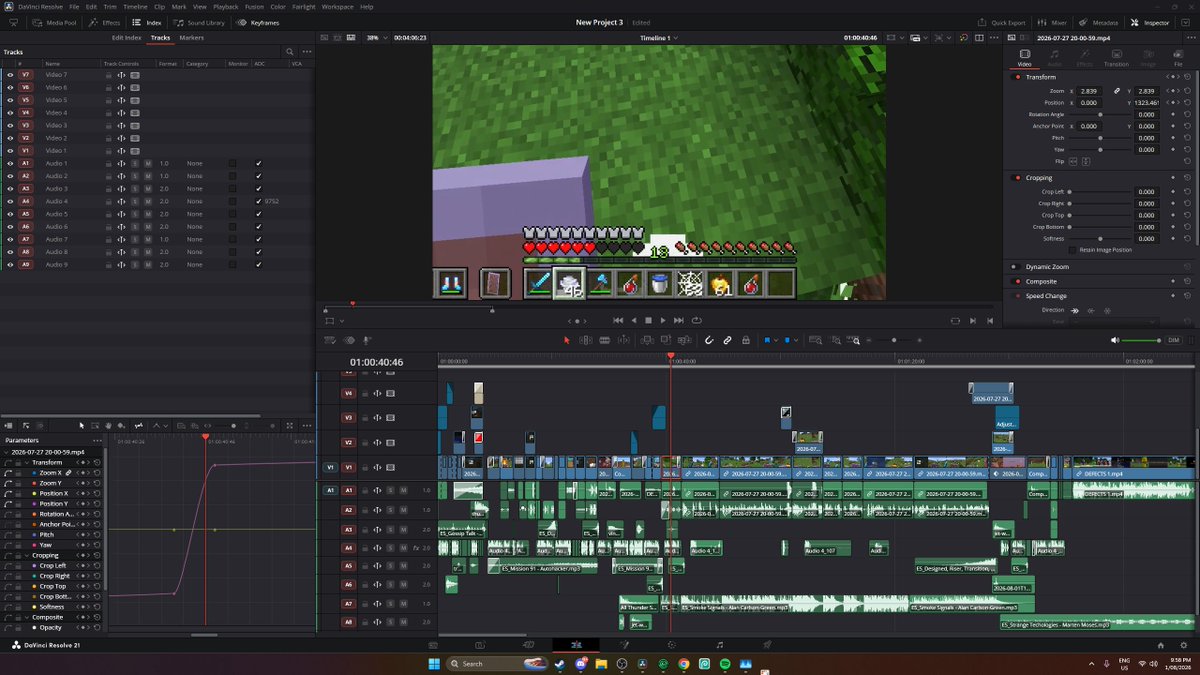This screenshot has width=1200, height=675.
Task: Open the Playback menu
Action: coord(225,6)
